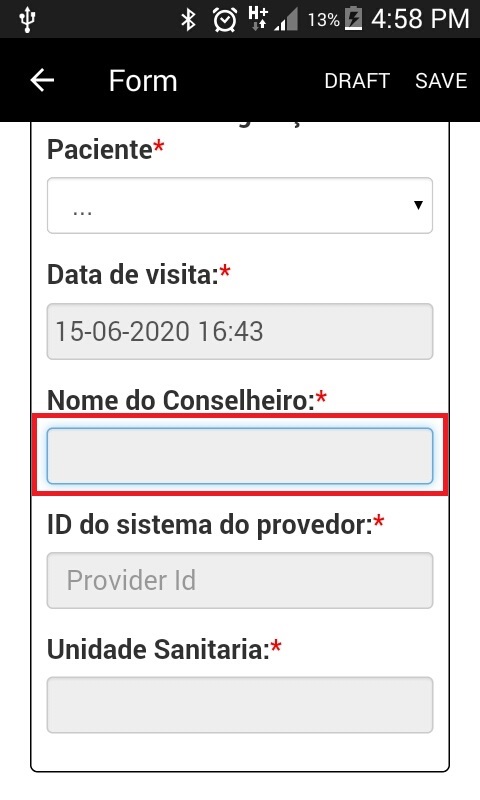Screen dimensions: 480x800
Task: Select the Data de visita field
Action: tap(240, 331)
